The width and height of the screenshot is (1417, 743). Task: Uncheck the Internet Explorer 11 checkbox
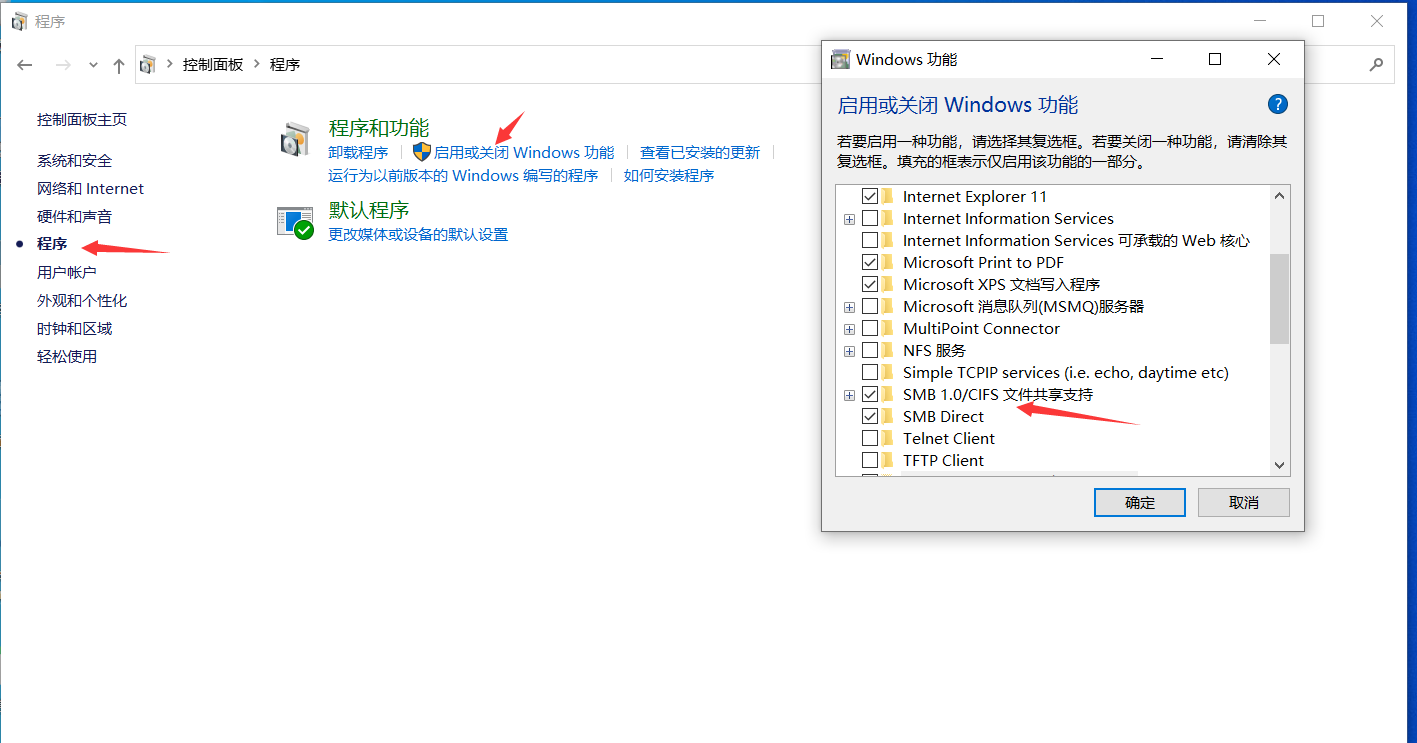870,196
